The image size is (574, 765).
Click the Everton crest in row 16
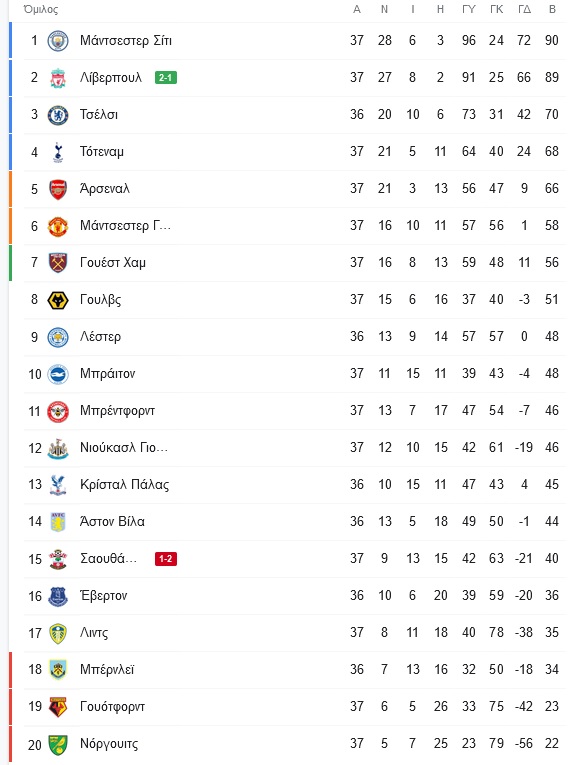58,596
